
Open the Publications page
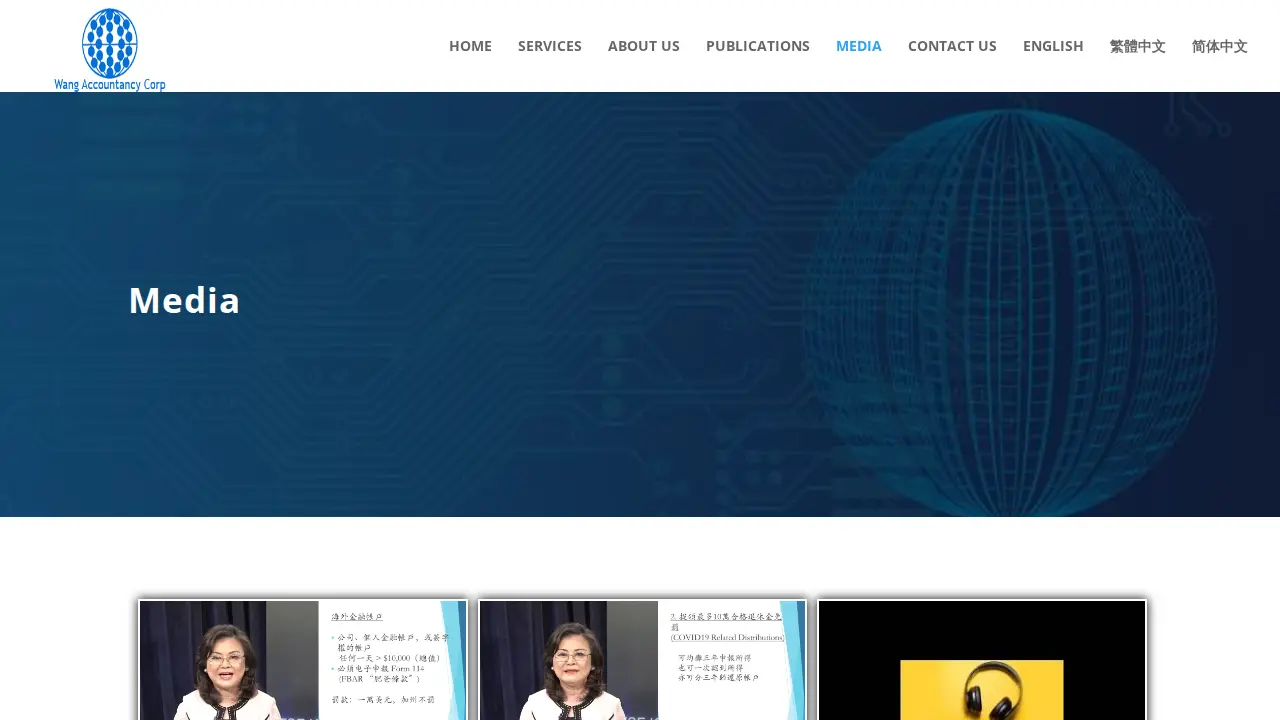click(758, 46)
